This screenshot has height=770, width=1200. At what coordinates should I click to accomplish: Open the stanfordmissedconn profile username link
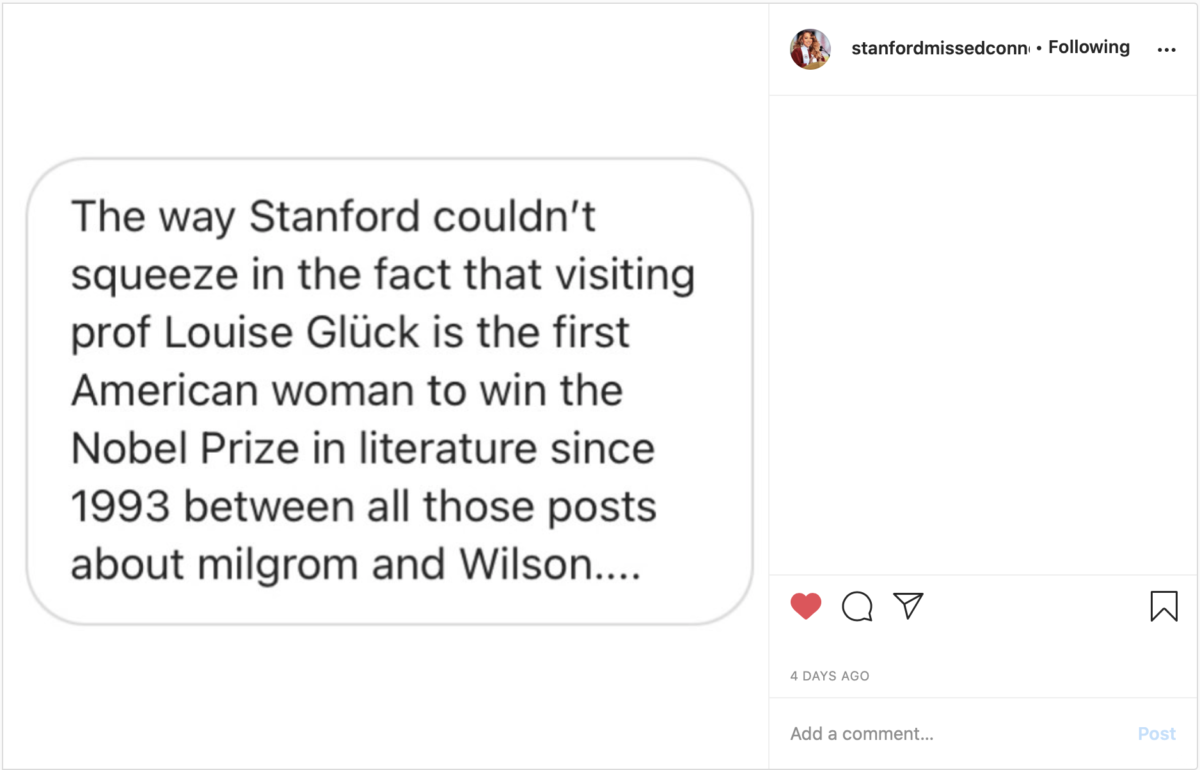click(x=940, y=48)
